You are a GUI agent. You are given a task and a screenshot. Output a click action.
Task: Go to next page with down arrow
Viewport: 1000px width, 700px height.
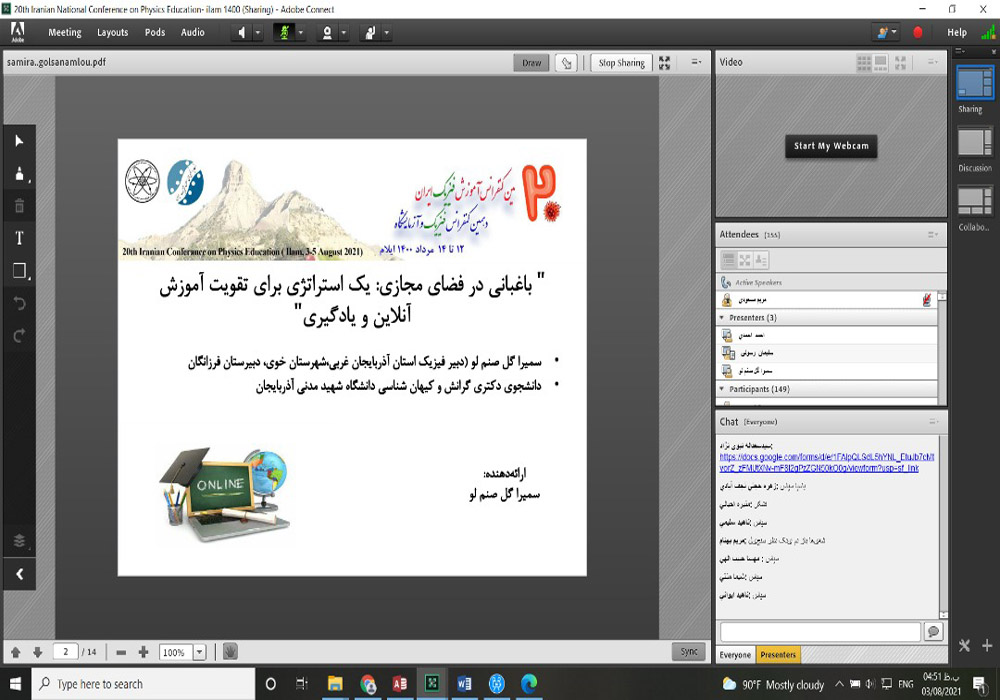37,652
